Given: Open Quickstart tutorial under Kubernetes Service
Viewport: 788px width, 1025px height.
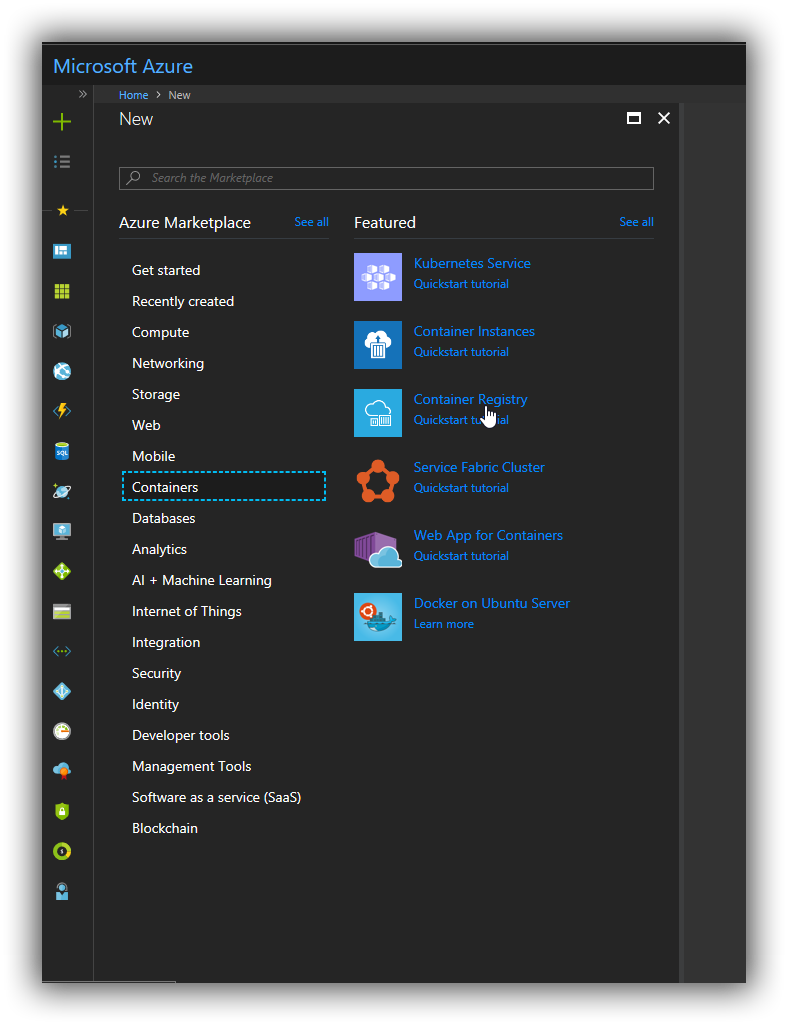Looking at the screenshot, I should tap(461, 284).
